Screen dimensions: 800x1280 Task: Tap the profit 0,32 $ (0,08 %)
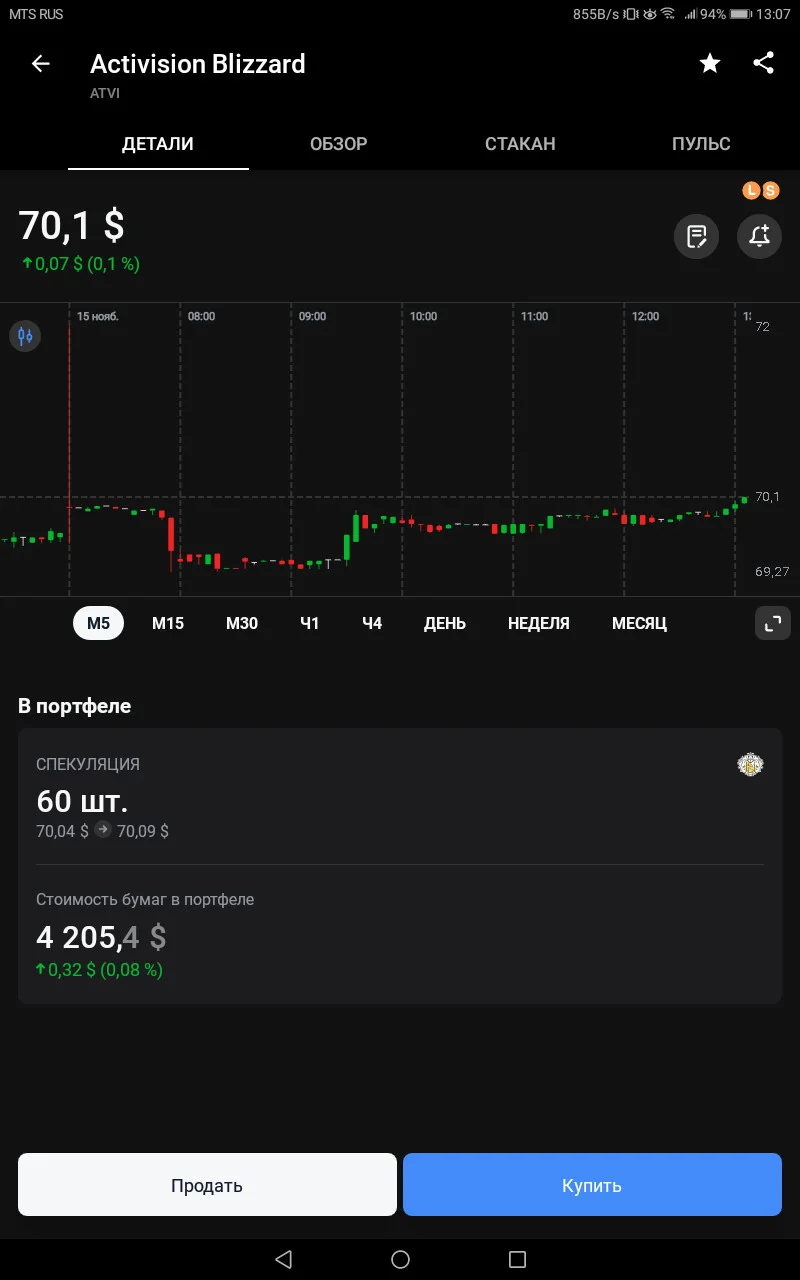[99, 970]
